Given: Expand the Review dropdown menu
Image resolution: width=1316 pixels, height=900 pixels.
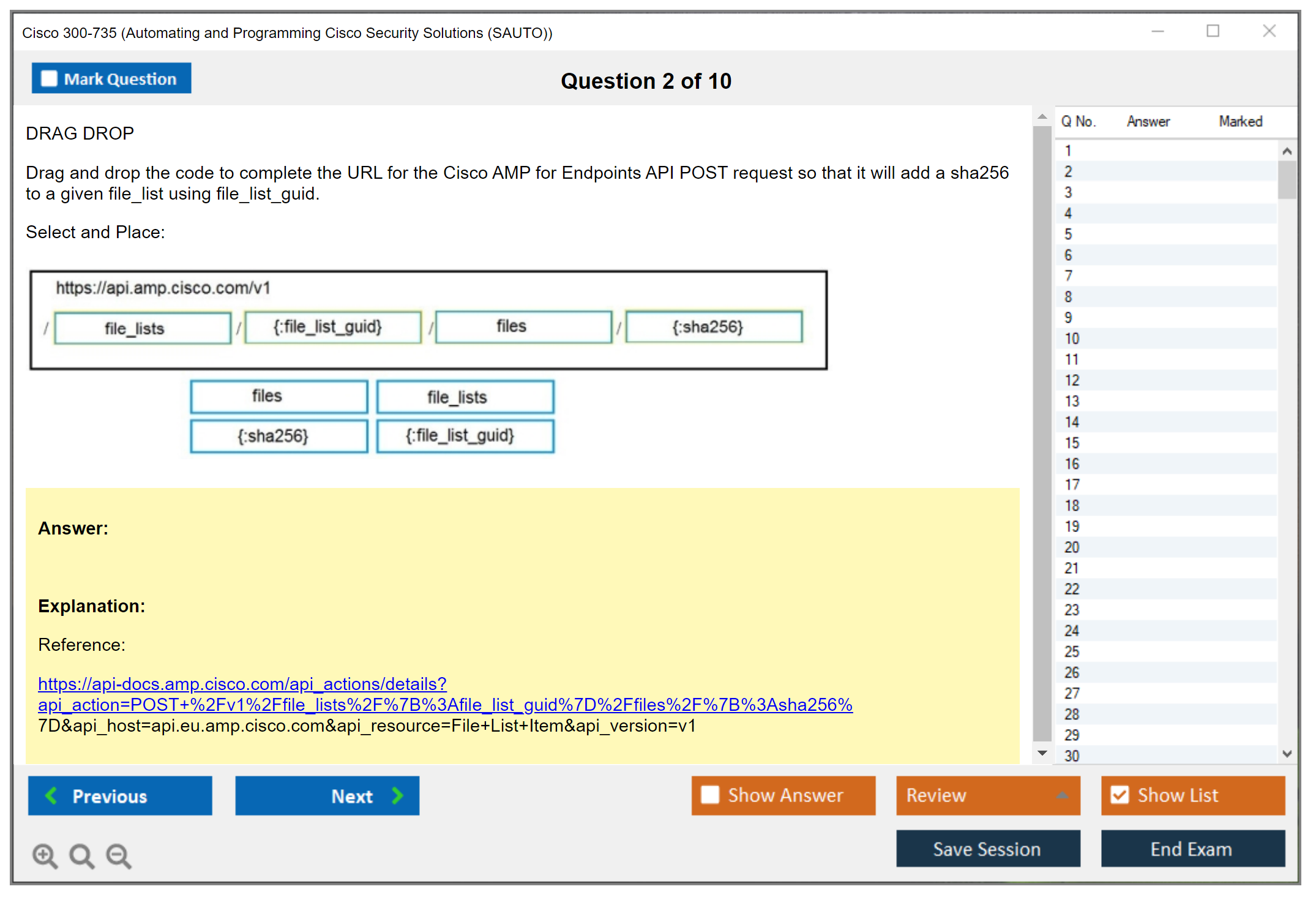Looking at the screenshot, I should (1062, 795).
